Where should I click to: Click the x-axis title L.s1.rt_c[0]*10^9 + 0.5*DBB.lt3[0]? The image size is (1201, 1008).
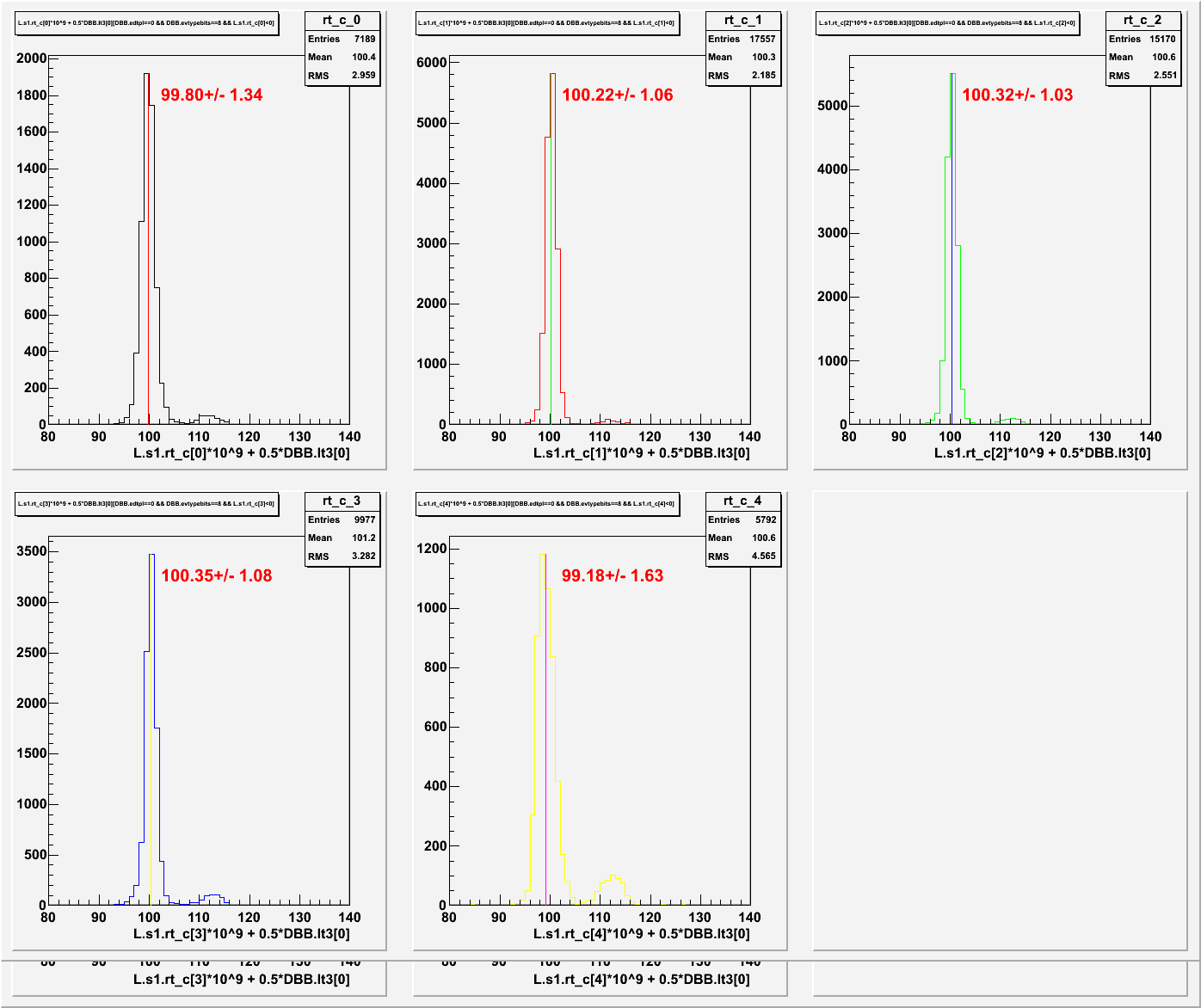[242, 453]
